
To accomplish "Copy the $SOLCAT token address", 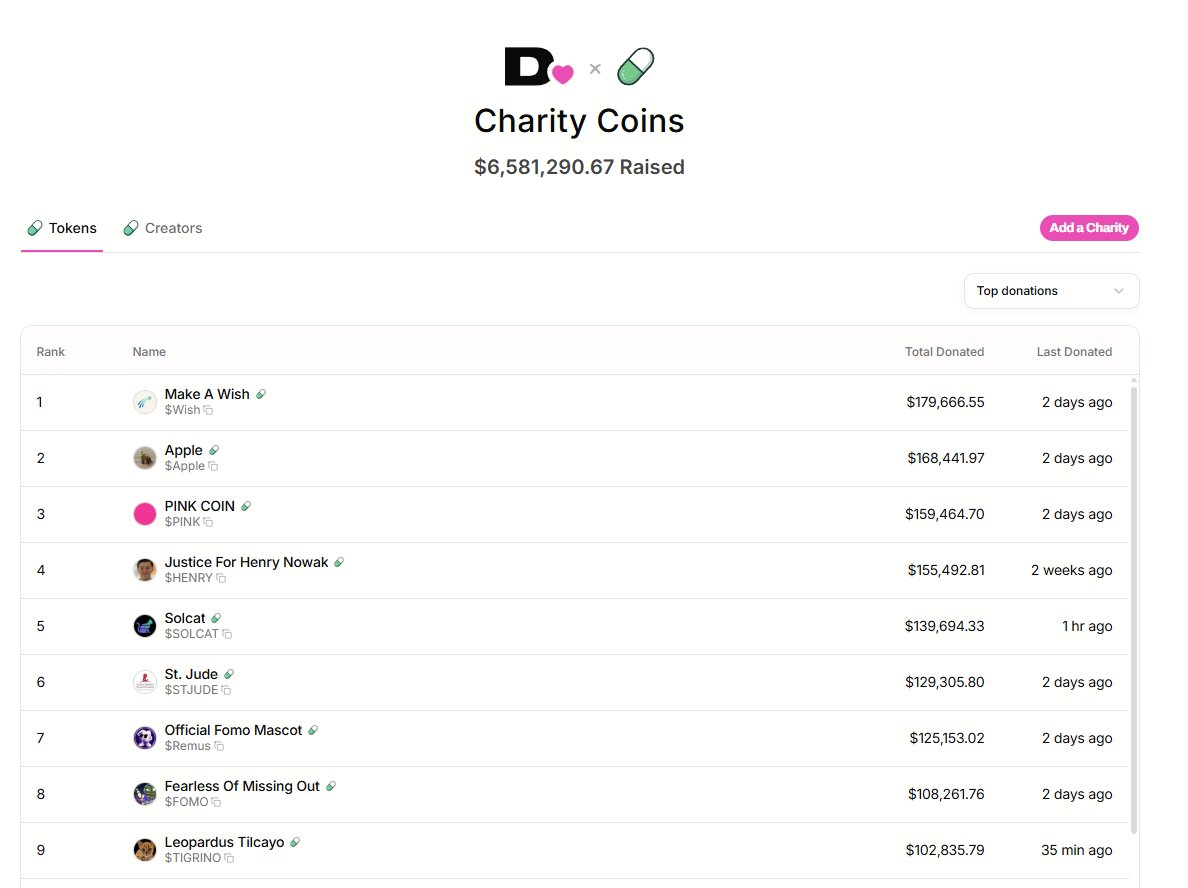I will point(227,635).
